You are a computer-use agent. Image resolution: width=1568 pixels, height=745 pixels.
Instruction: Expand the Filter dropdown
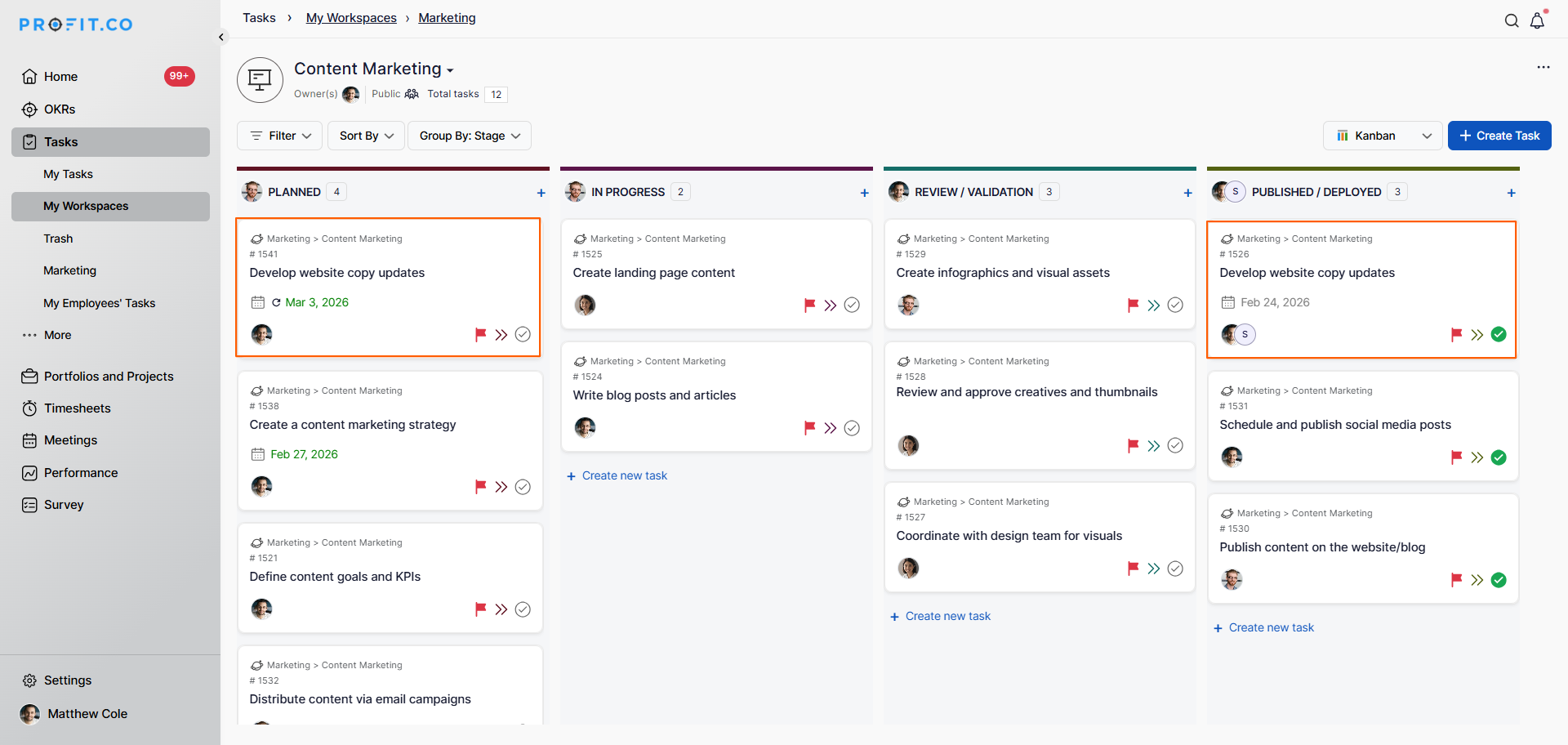pos(280,136)
